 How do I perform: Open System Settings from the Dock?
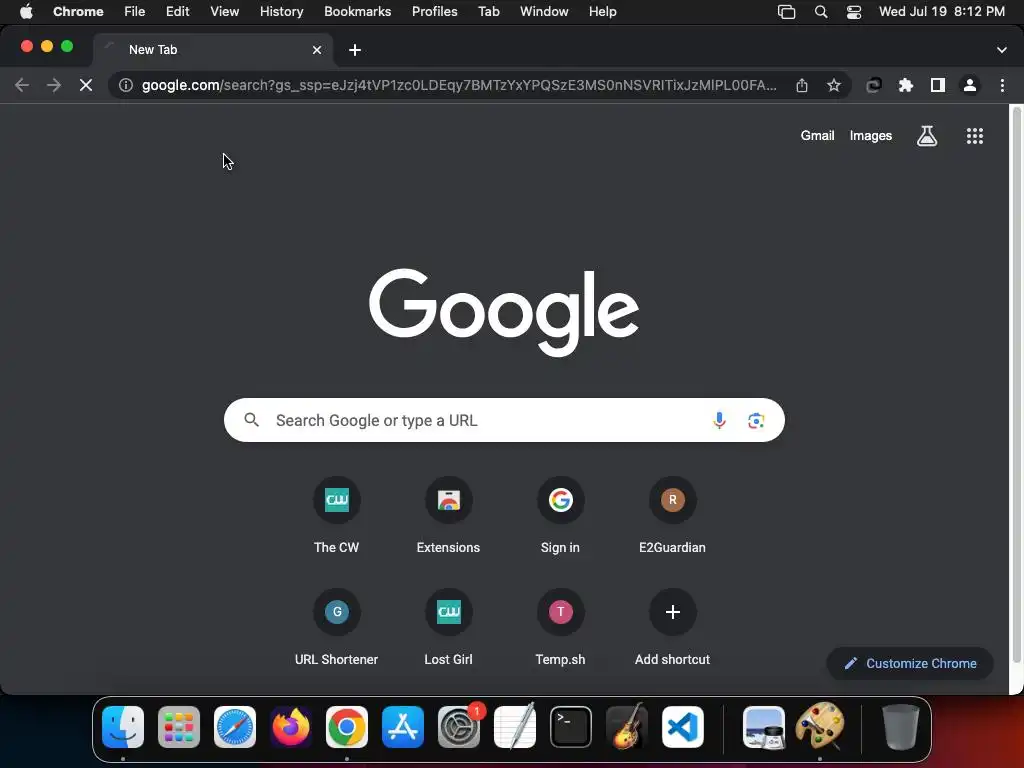click(x=459, y=727)
